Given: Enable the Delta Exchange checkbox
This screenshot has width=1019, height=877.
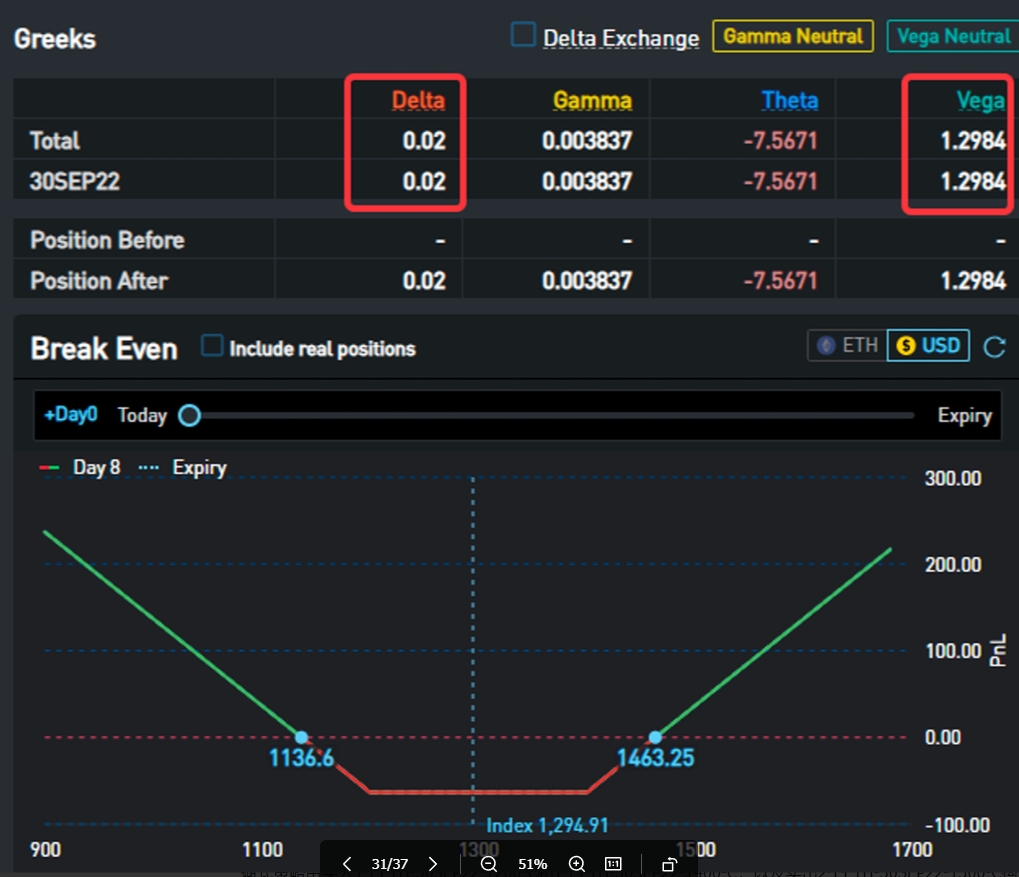Looking at the screenshot, I should [x=523, y=36].
